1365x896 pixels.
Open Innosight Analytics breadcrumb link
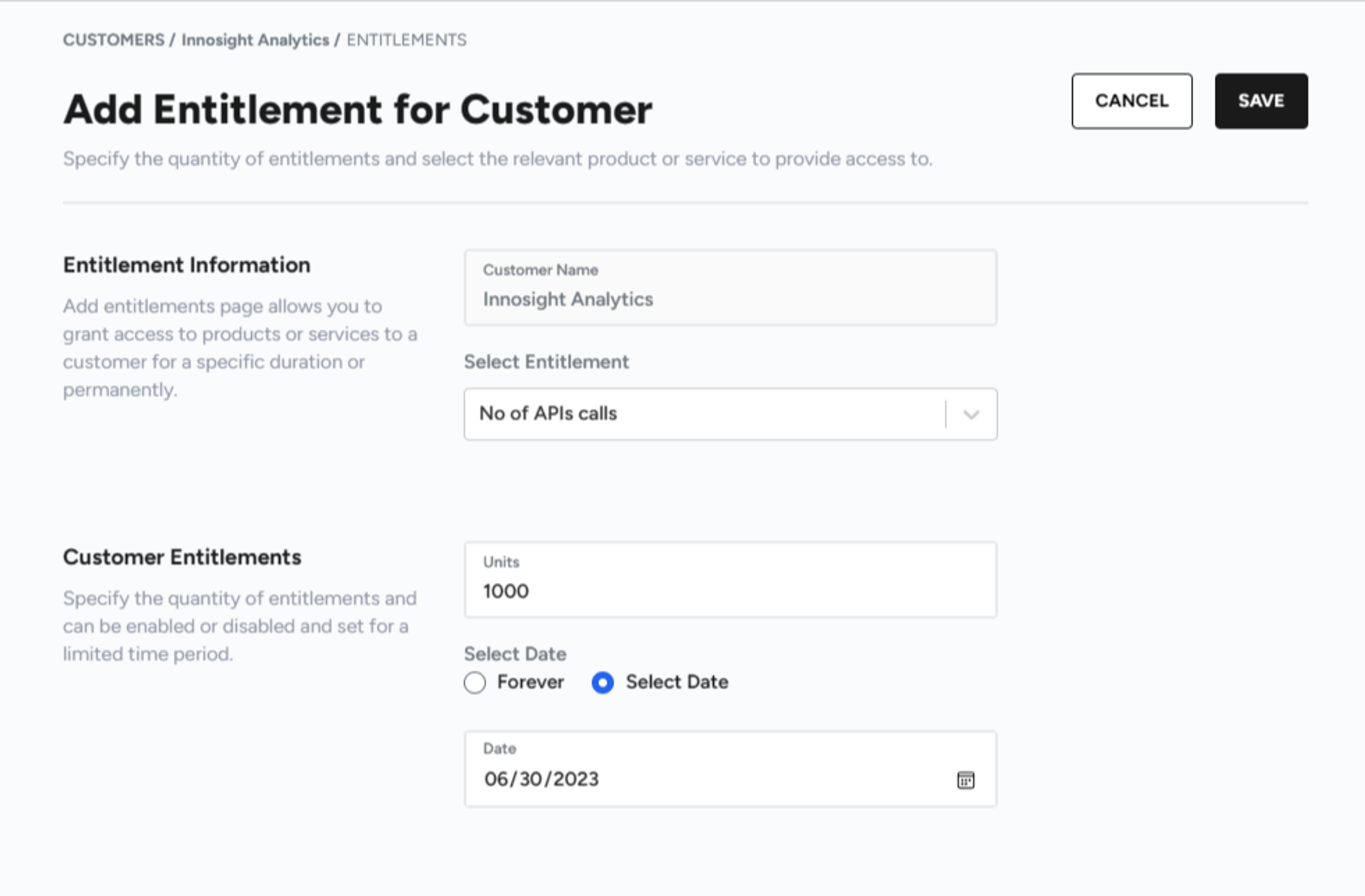coord(255,40)
